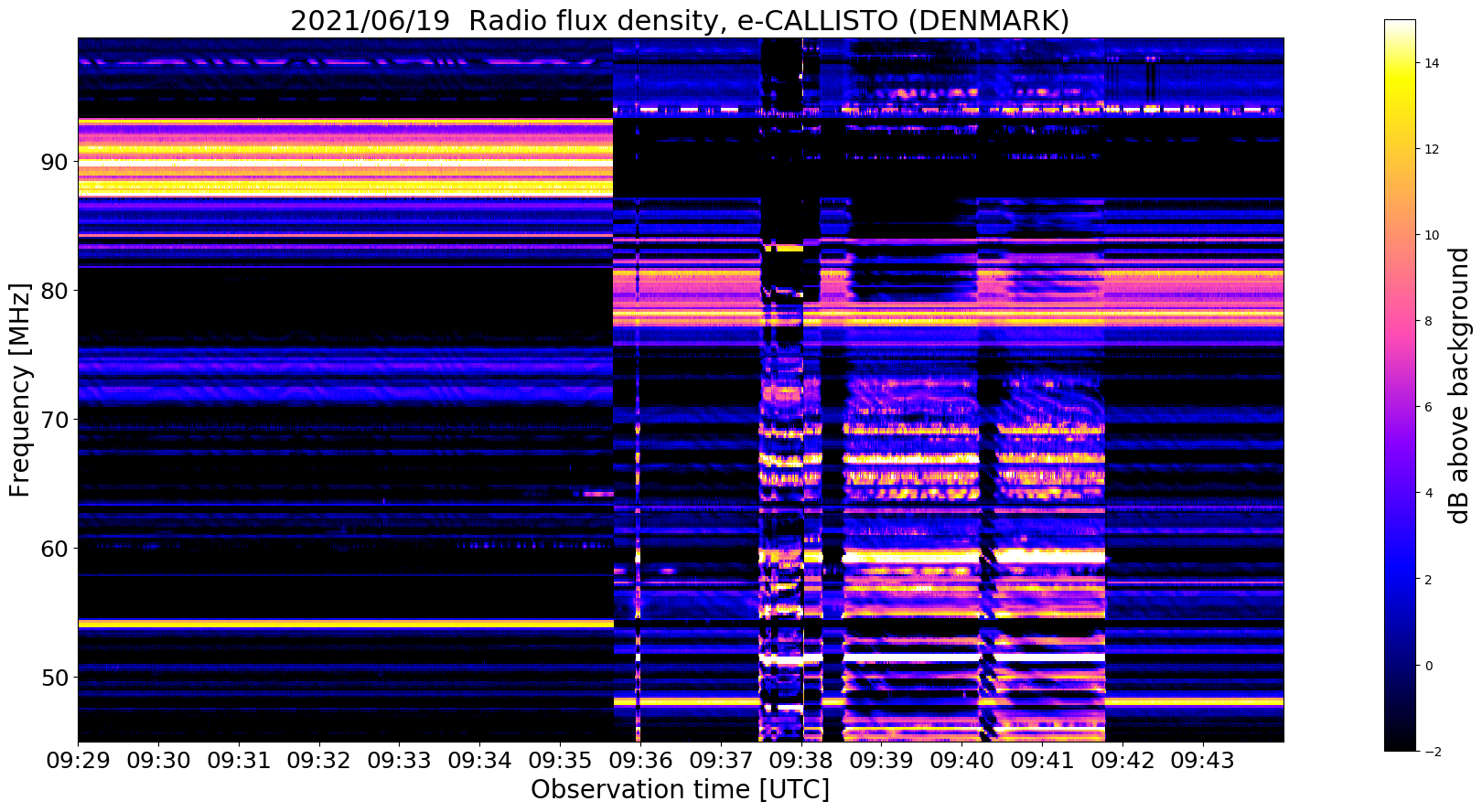Click the 'Observation time [UTC]' axis label
The height and width of the screenshot is (812, 1482).
680,789
